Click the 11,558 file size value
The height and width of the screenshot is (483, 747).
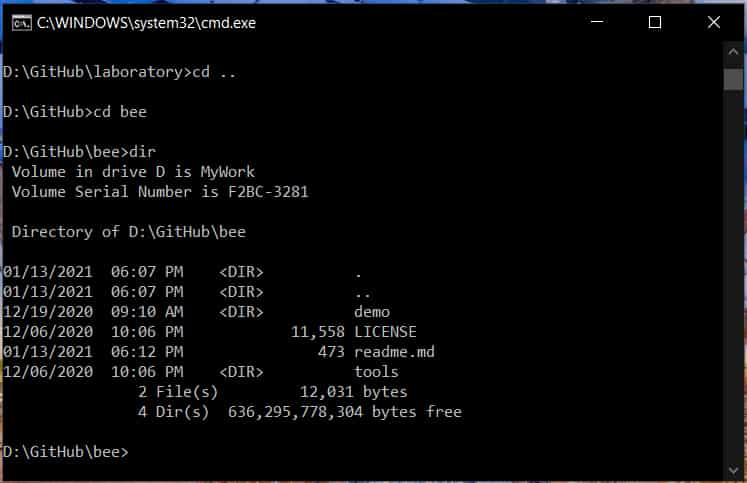point(317,332)
